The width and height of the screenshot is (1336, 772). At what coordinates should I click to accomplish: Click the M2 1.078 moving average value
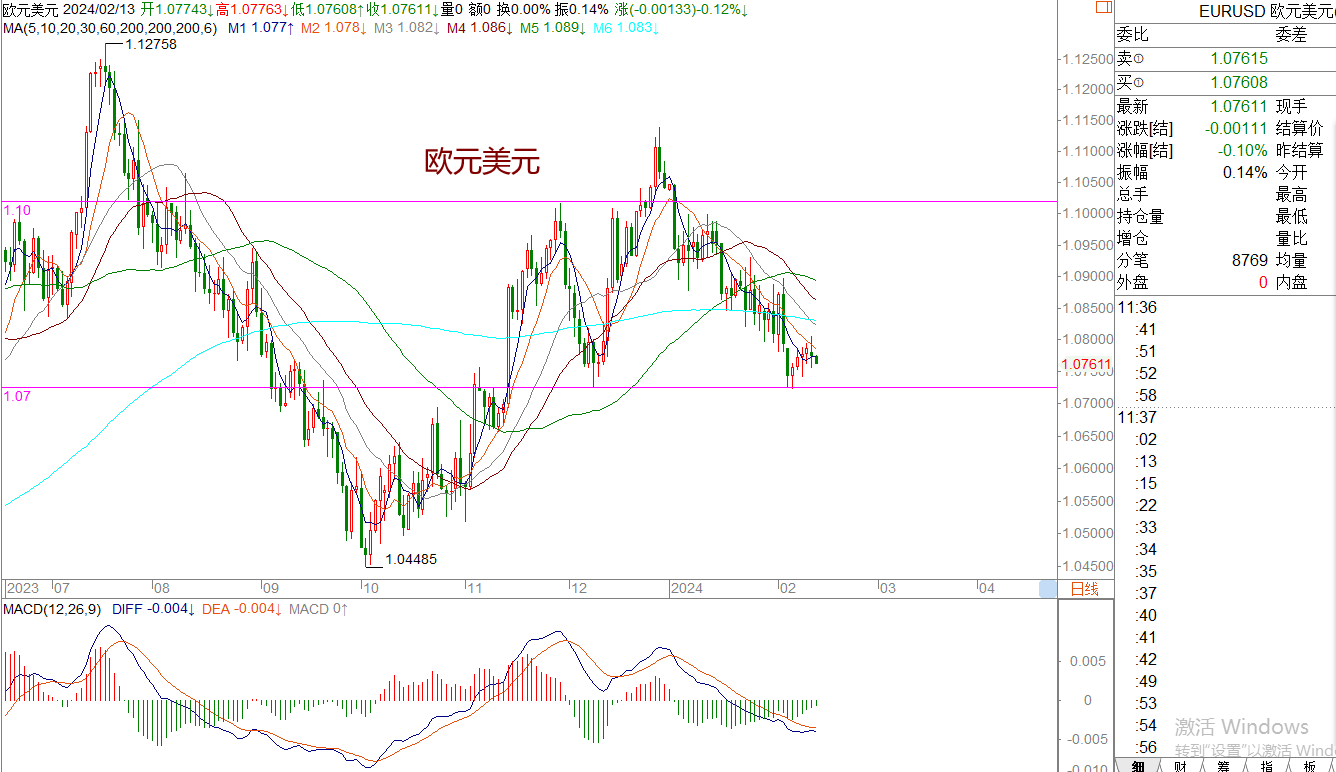pyautogui.click(x=332, y=28)
